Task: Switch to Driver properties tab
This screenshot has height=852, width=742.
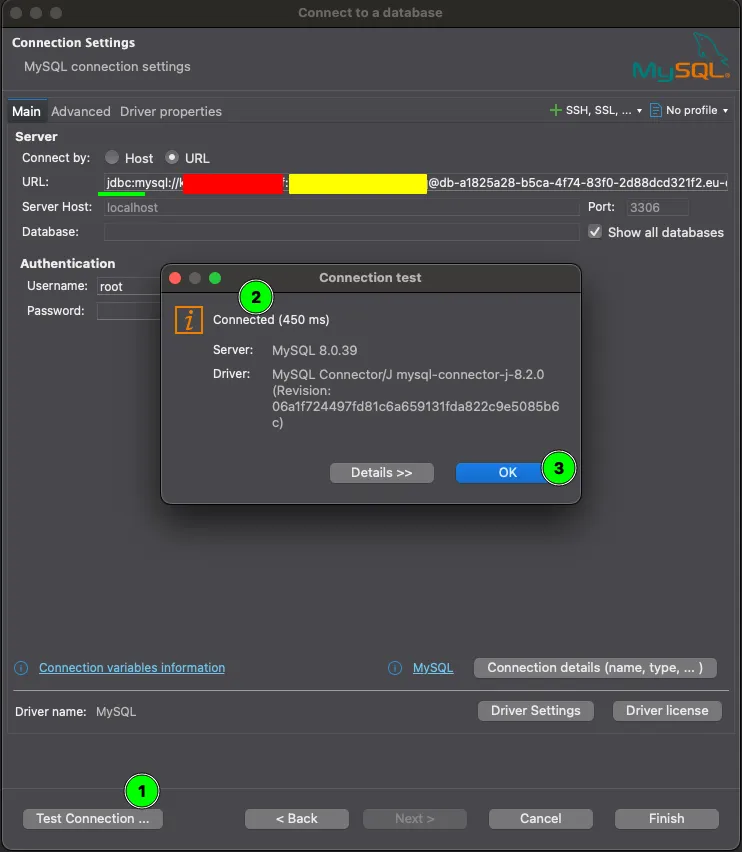Action: click(171, 111)
